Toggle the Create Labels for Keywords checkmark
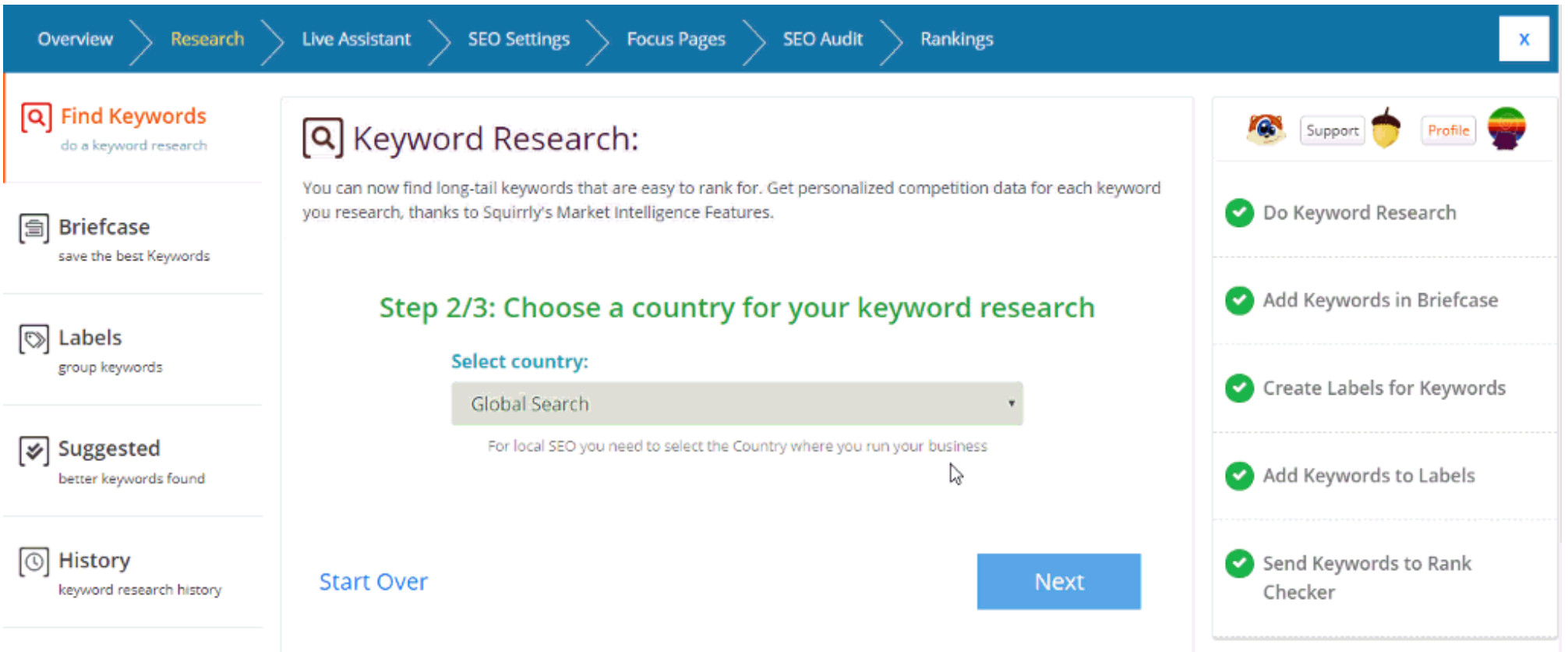The width and height of the screenshot is (1568, 652). point(1239,388)
